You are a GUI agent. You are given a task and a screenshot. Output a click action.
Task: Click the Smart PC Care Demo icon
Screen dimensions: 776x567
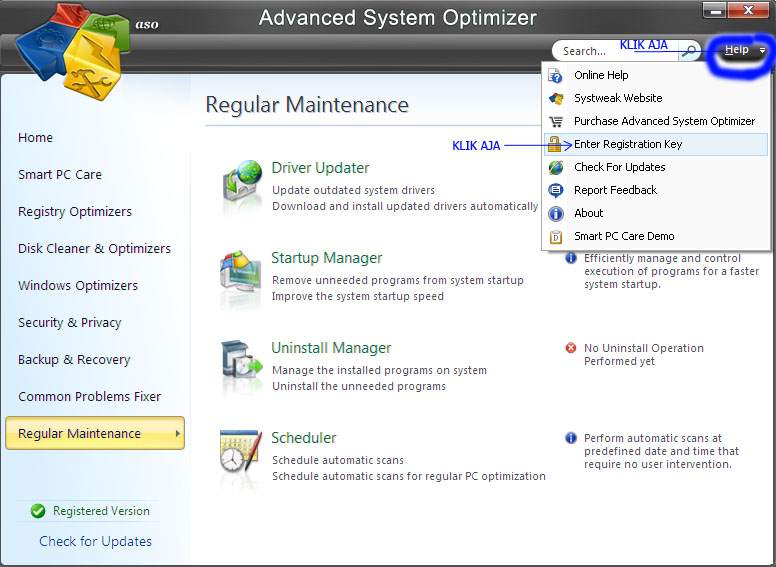click(556, 236)
